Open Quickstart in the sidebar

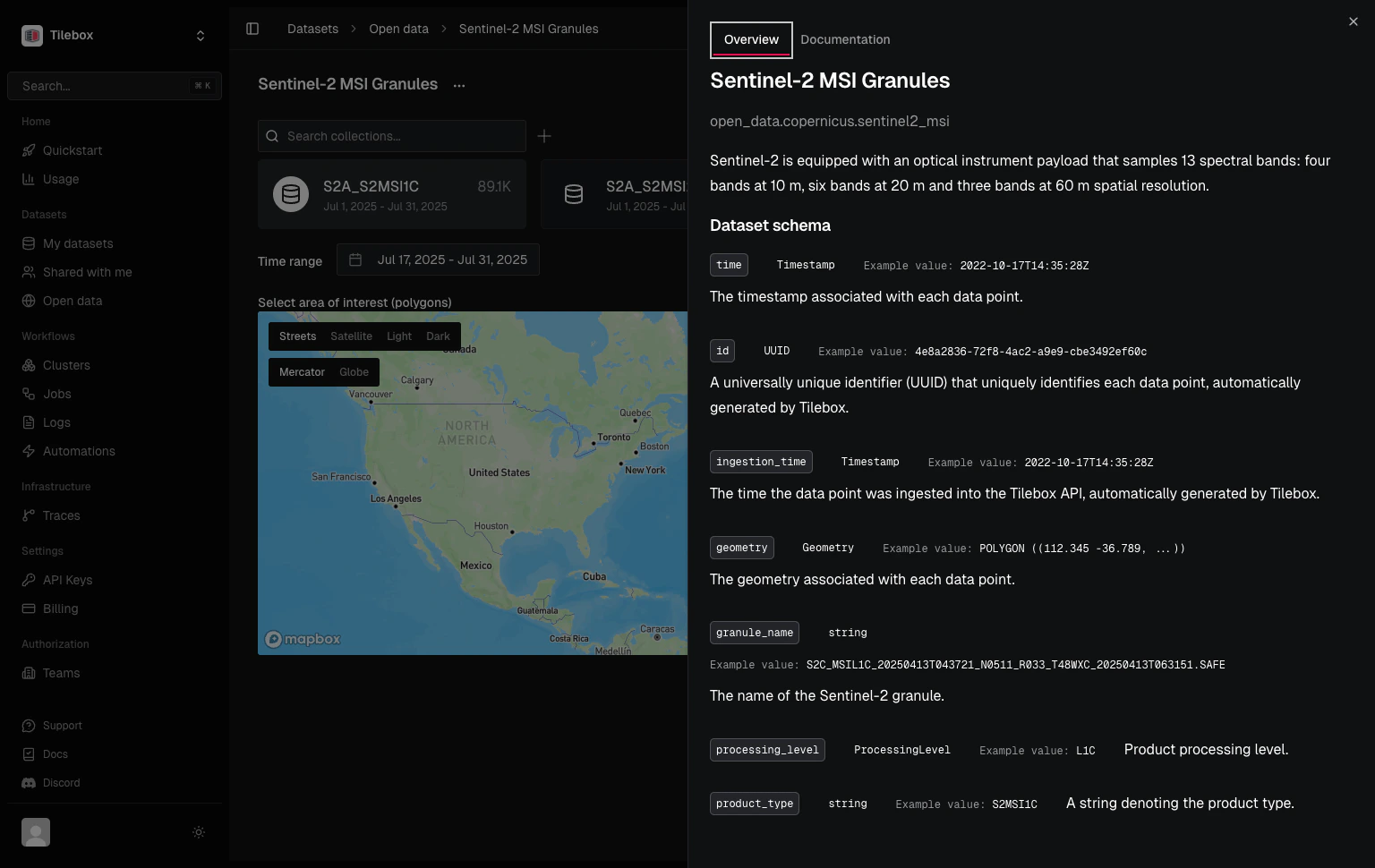click(73, 150)
